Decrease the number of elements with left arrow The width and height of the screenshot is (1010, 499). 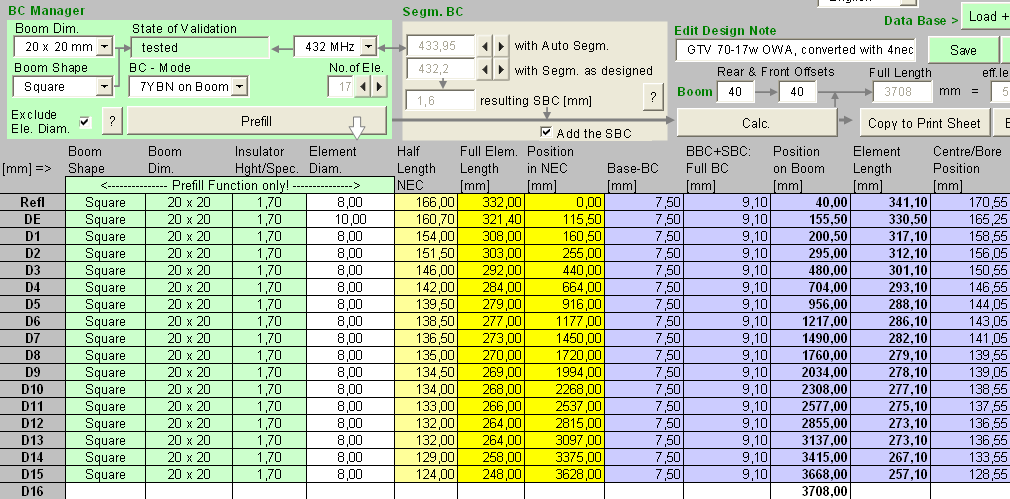(x=362, y=87)
